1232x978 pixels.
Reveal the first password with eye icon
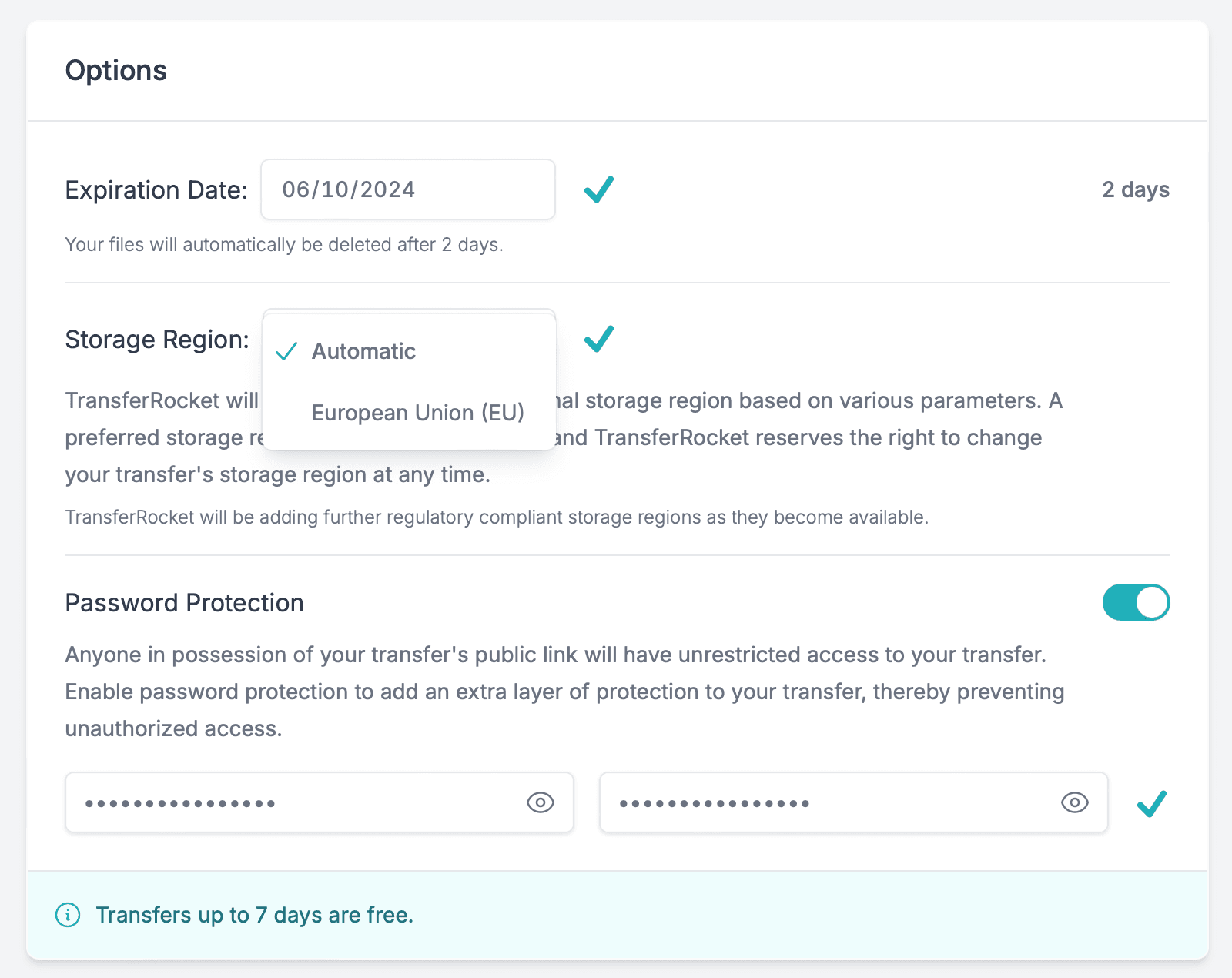pos(541,802)
